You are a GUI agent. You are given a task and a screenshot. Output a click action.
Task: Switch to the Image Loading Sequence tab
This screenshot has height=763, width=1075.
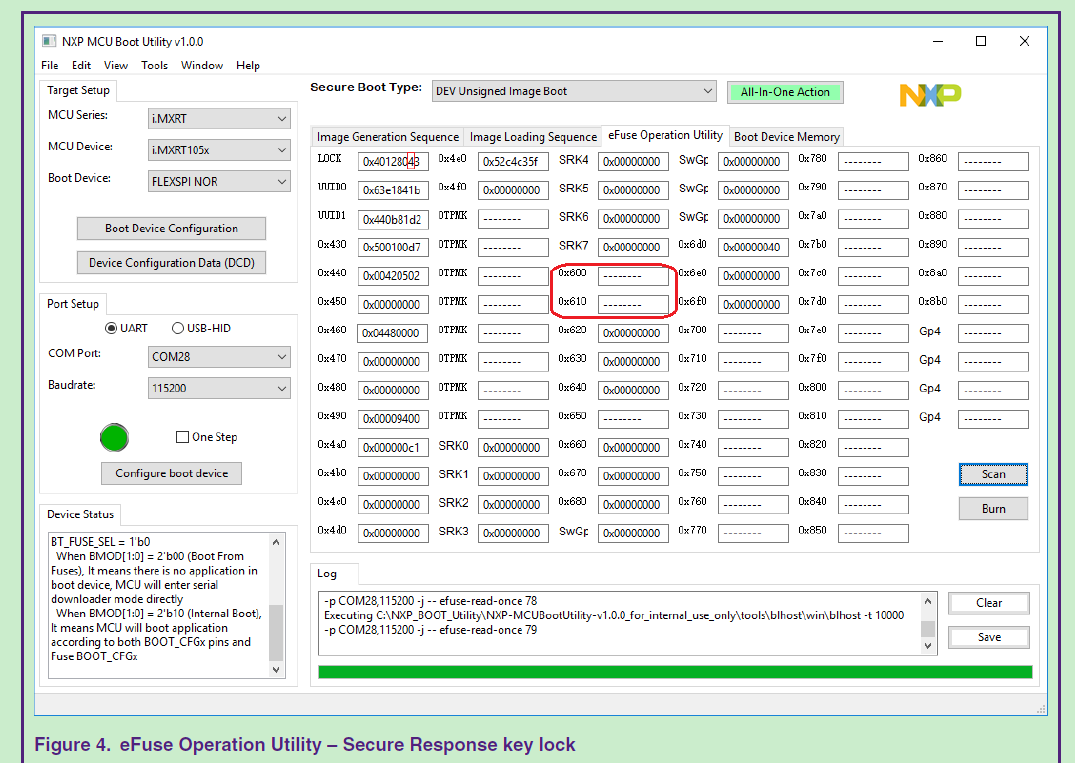point(532,137)
